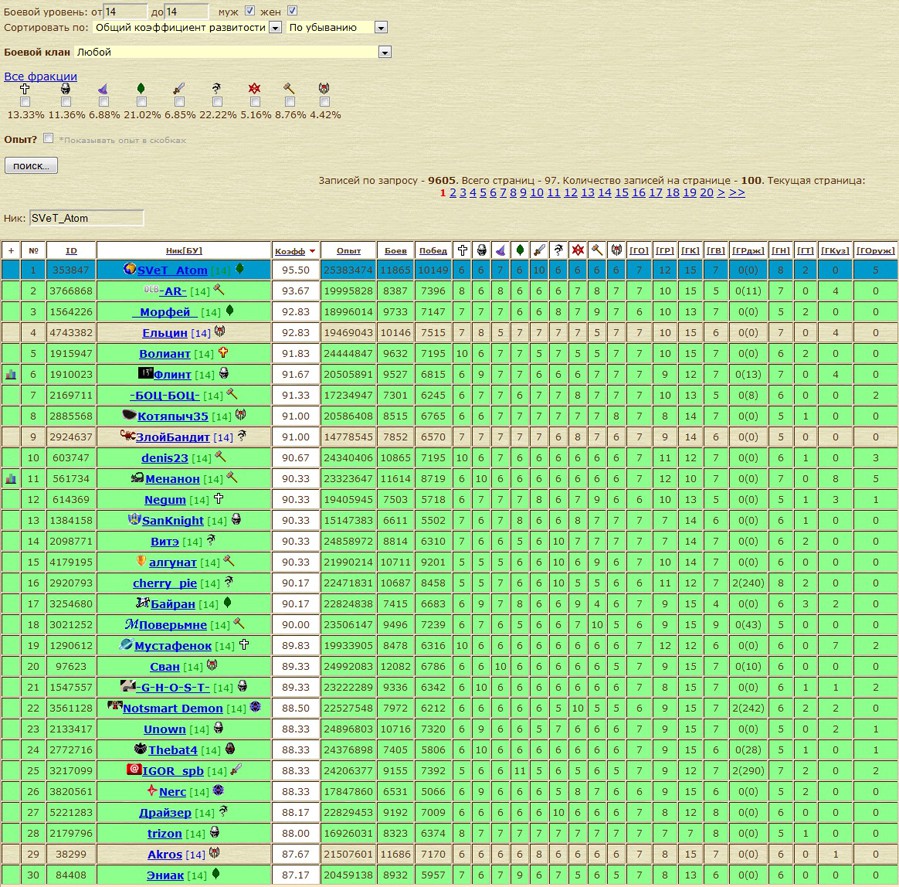
Task: Click the hammer faction icon after denis23 [14]
Action: [221, 457]
